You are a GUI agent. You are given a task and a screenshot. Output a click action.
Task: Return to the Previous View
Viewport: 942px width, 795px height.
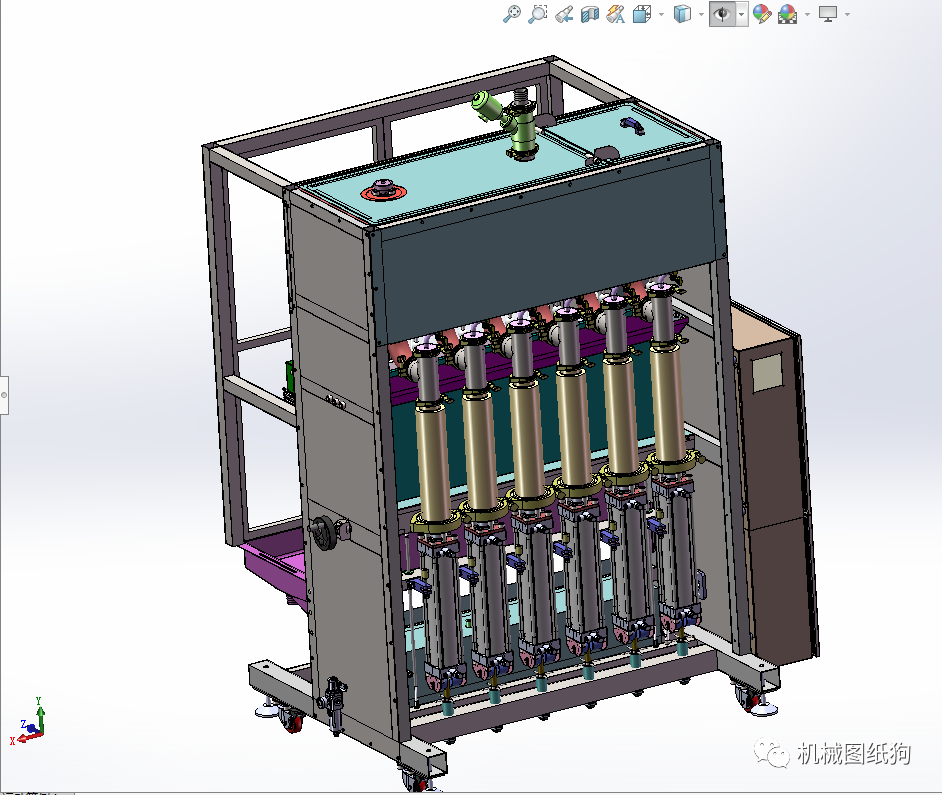pos(564,14)
